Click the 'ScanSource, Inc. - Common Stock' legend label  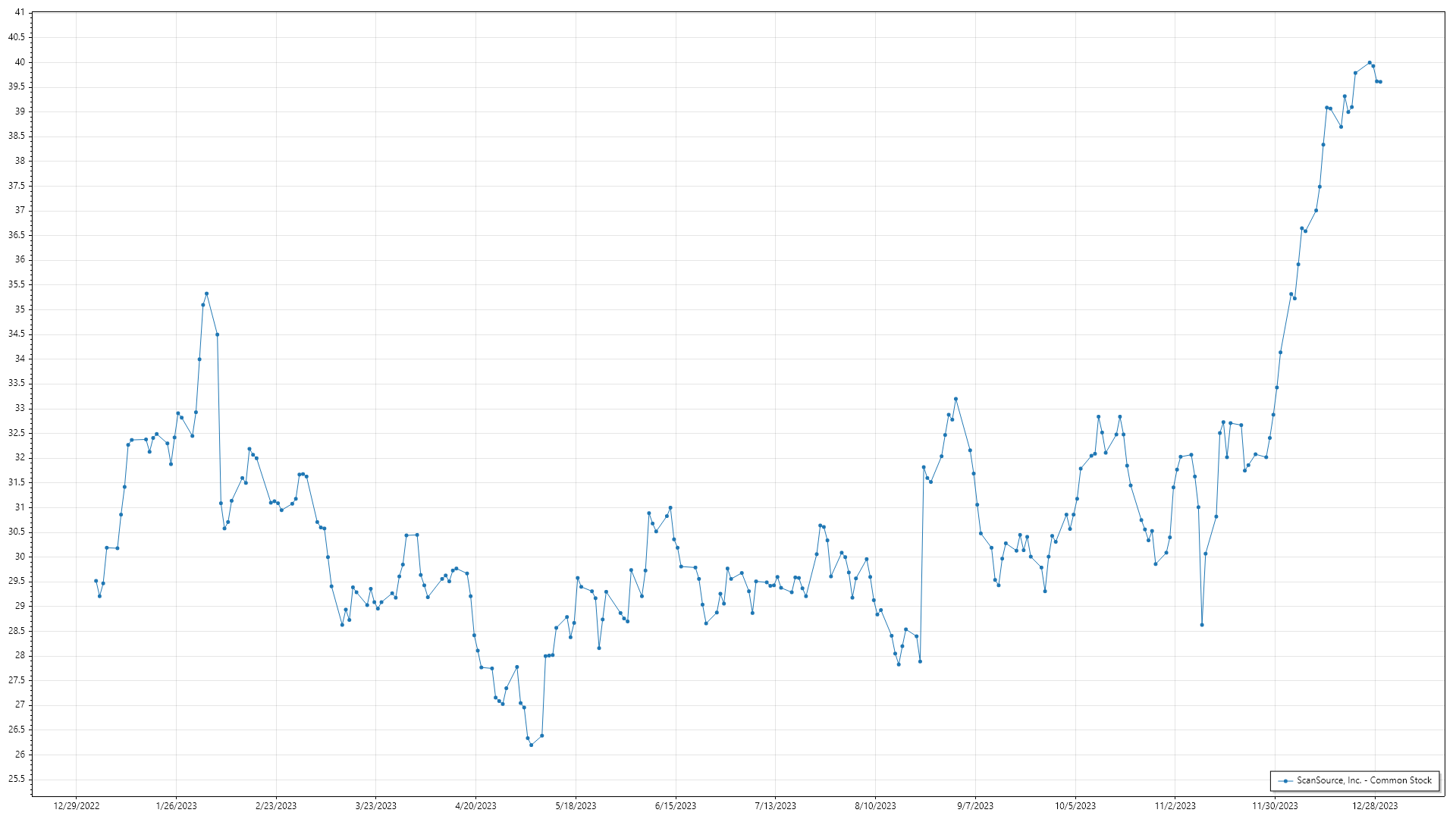point(1363,780)
